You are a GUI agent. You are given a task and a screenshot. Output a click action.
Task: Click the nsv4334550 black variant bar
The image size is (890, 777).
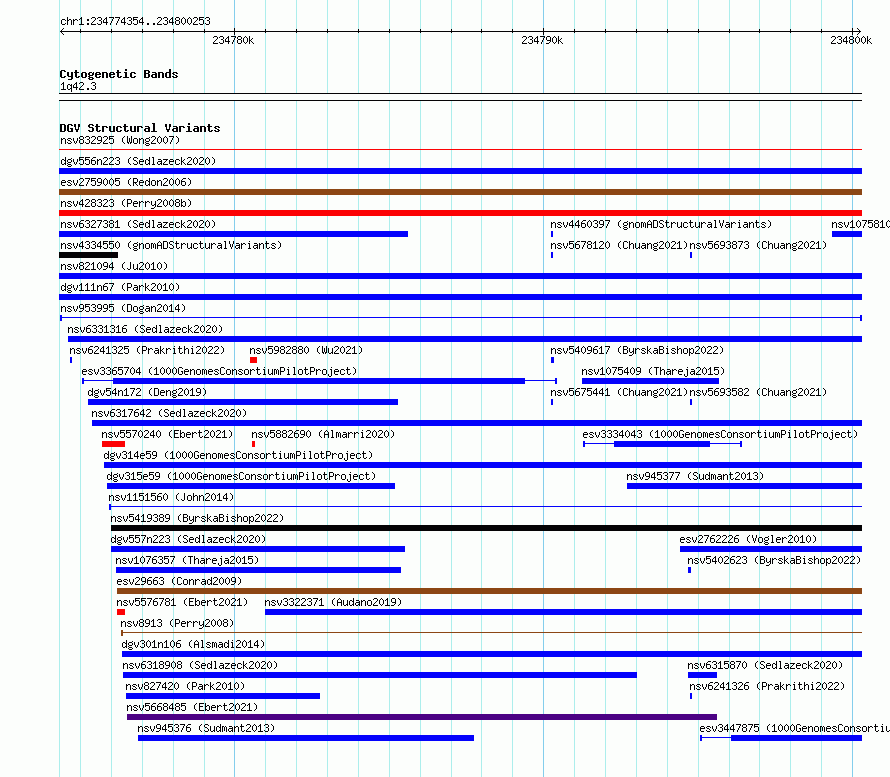(x=89, y=255)
